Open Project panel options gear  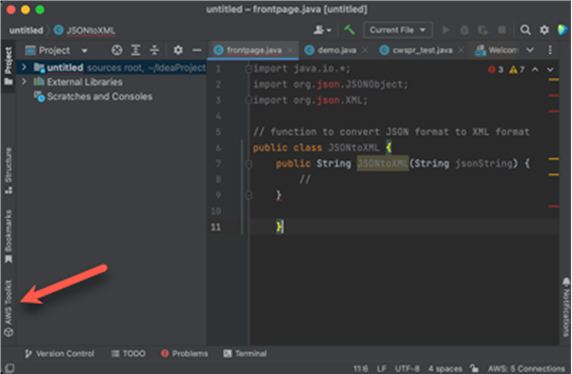click(178, 50)
